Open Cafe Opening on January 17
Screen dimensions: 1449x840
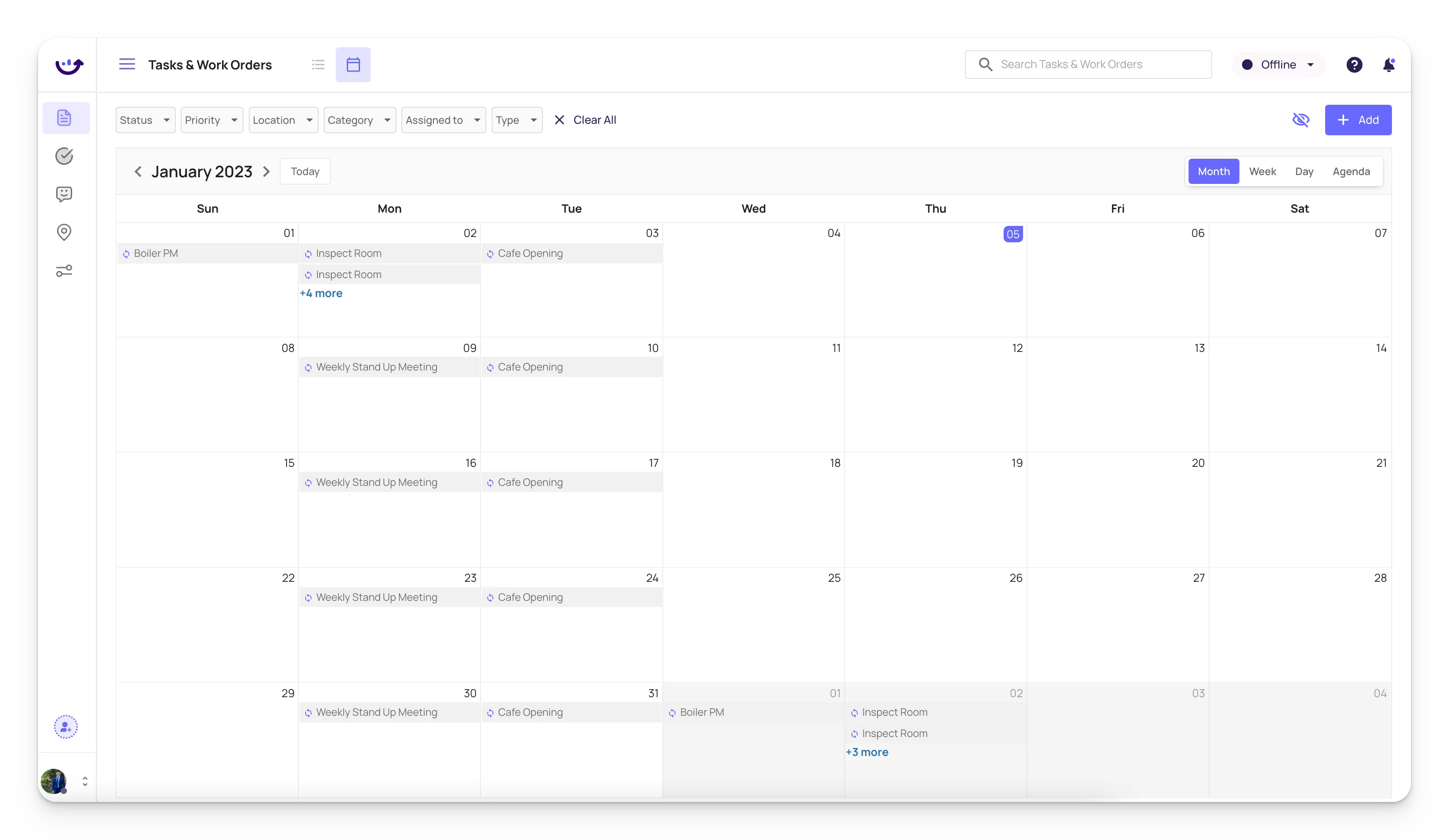(x=571, y=483)
